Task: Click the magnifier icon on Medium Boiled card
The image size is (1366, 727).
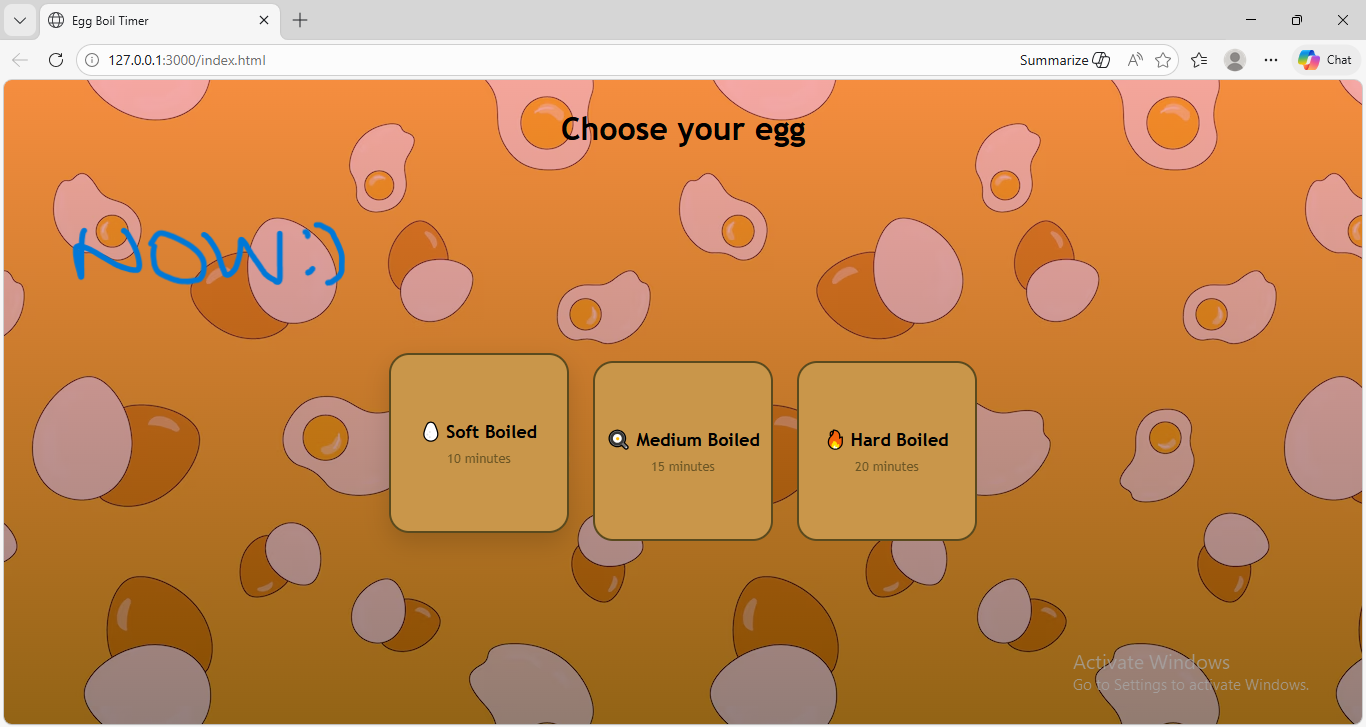Action: click(x=618, y=439)
